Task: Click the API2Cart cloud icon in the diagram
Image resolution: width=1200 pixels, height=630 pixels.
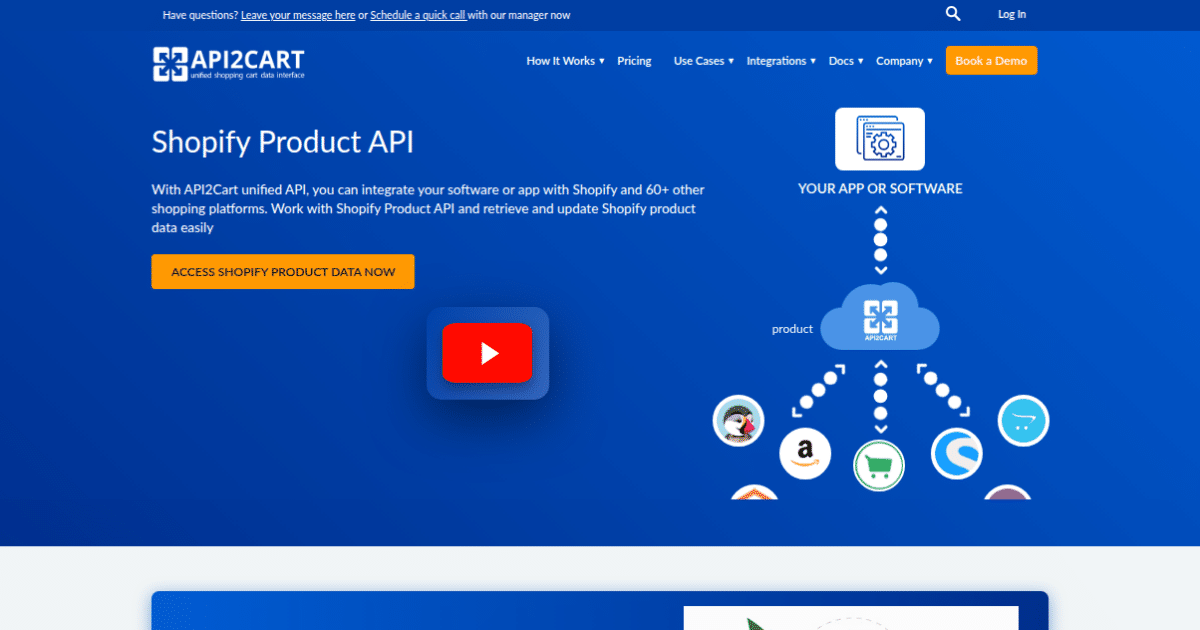Action: (880, 318)
